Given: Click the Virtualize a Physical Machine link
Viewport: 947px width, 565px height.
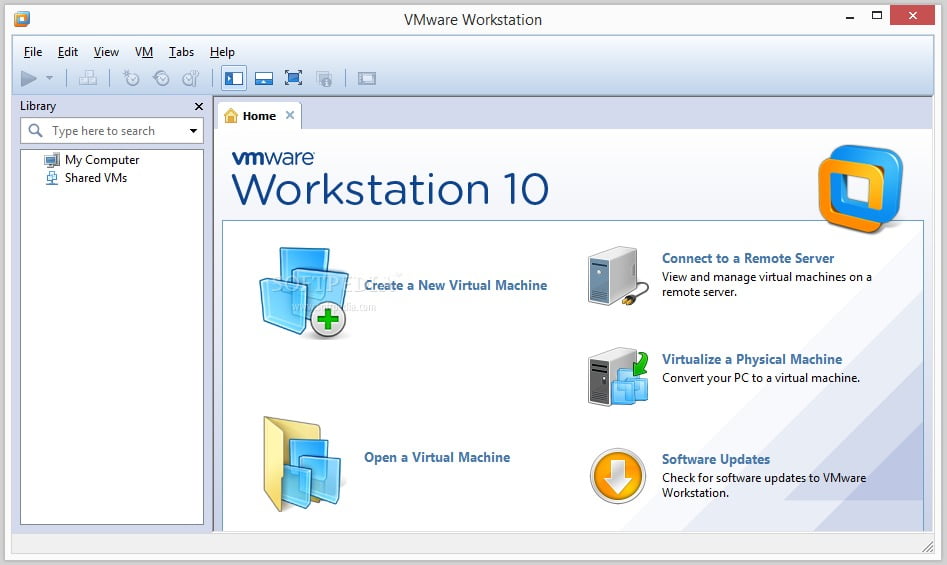Looking at the screenshot, I should tap(752, 359).
